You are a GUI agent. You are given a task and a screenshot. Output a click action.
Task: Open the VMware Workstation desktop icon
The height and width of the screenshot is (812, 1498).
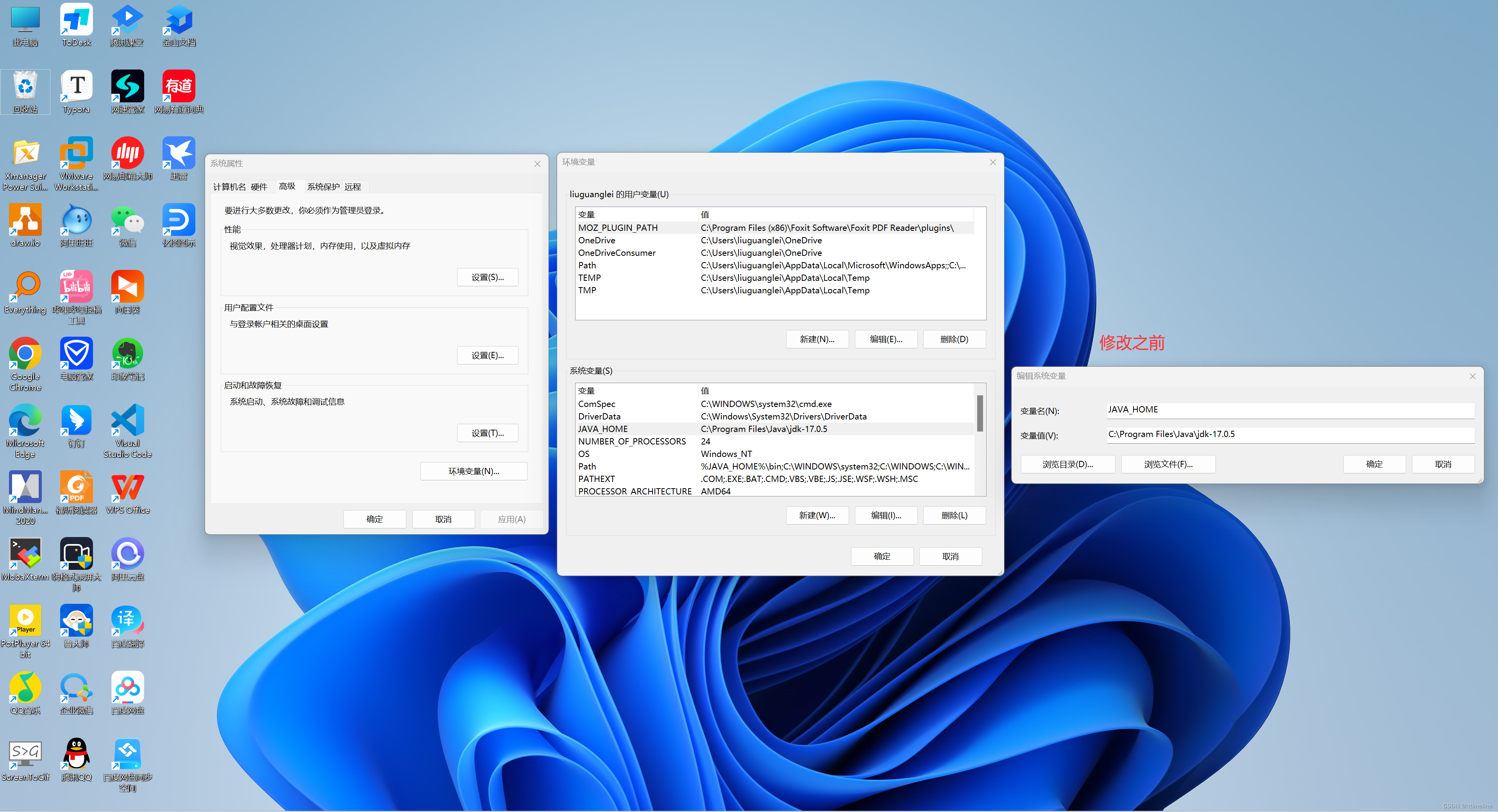click(76, 164)
